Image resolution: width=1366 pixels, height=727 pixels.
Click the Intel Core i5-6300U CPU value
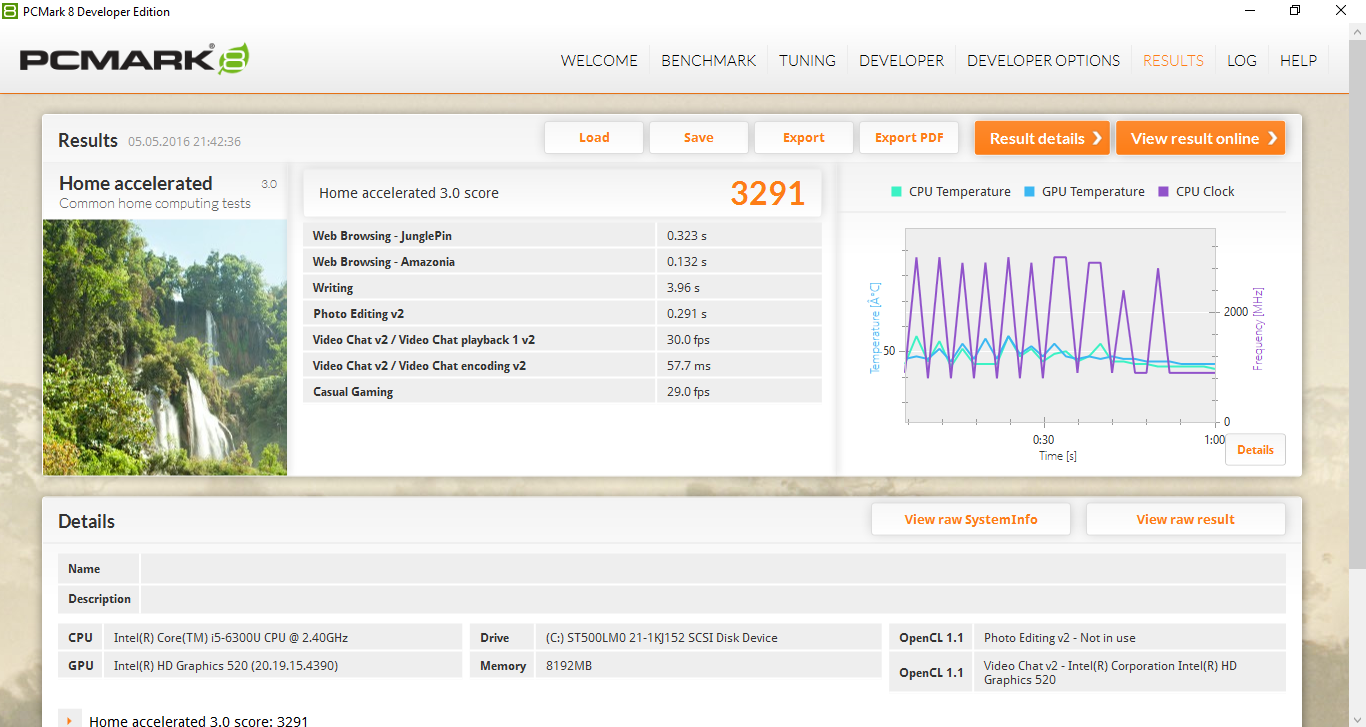pyautogui.click(x=231, y=637)
